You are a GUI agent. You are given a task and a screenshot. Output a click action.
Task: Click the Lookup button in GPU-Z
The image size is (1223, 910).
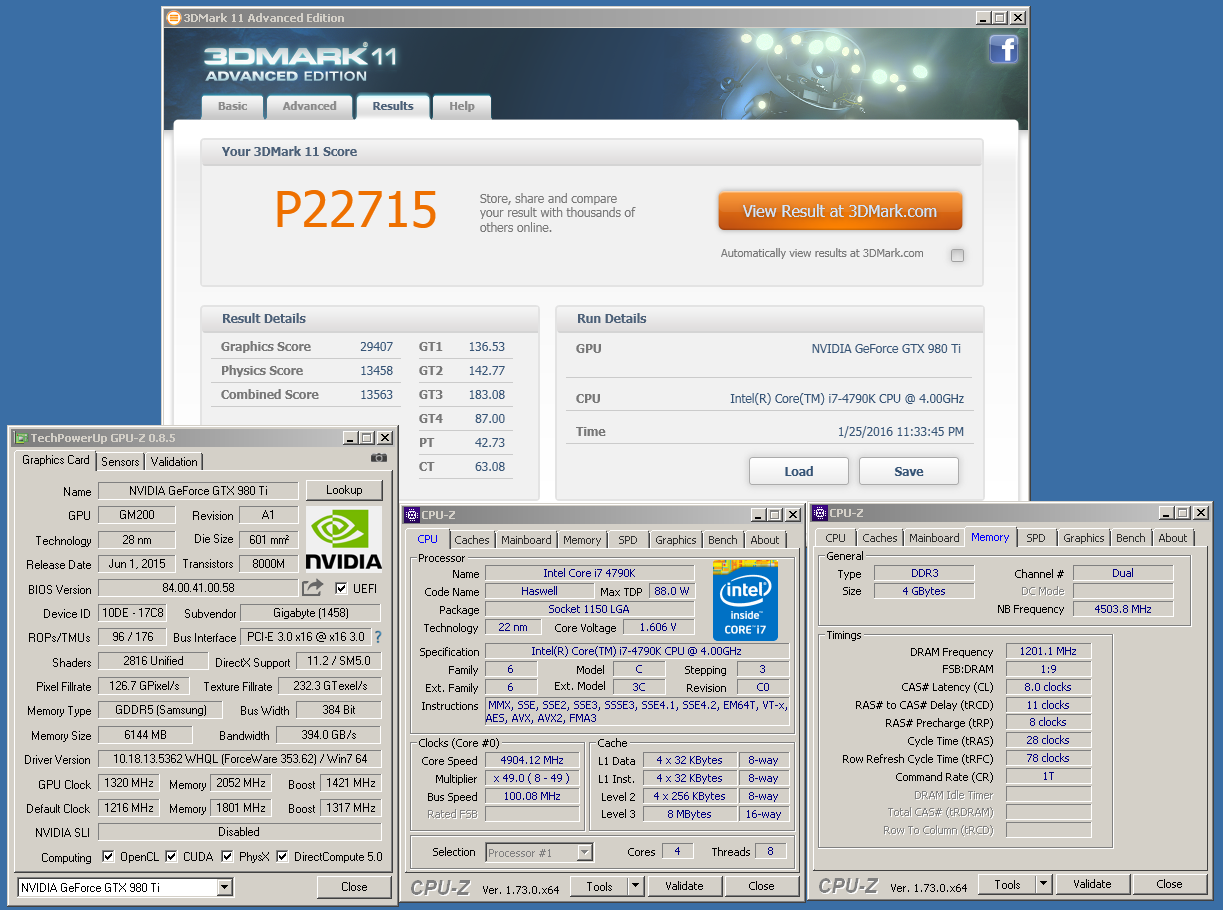click(344, 490)
